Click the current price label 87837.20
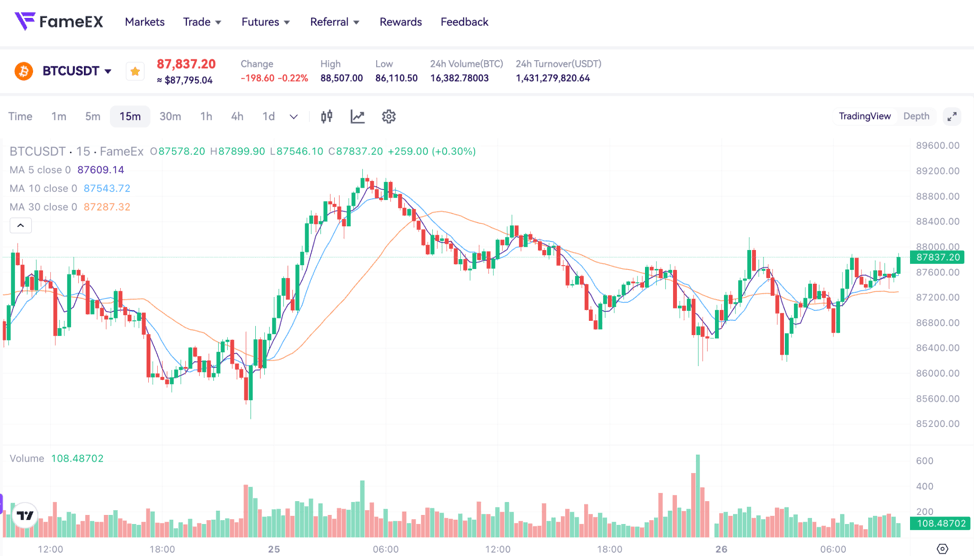This screenshot has height=556, width=974. [937, 257]
